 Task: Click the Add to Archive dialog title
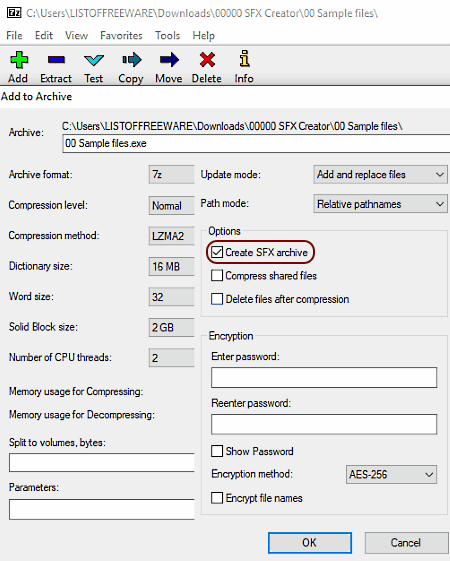pos(36,96)
